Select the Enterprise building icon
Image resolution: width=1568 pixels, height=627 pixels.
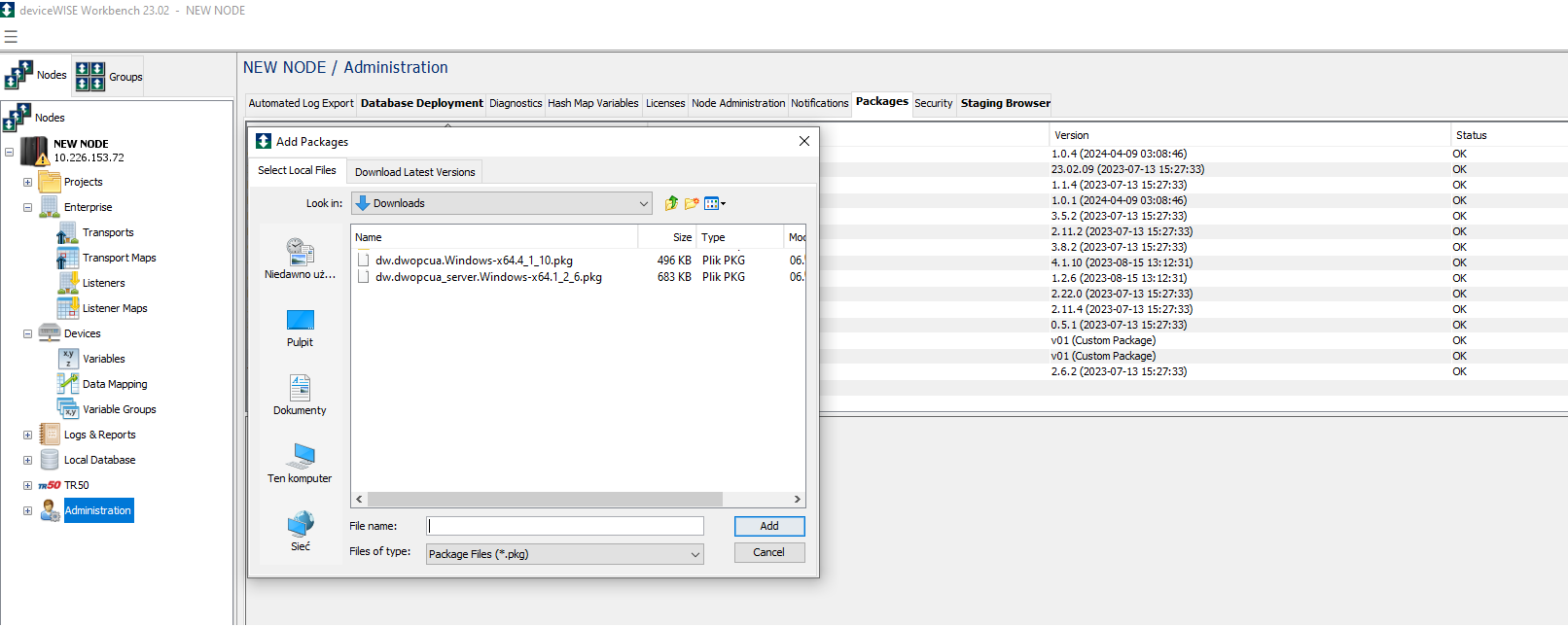[49, 207]
